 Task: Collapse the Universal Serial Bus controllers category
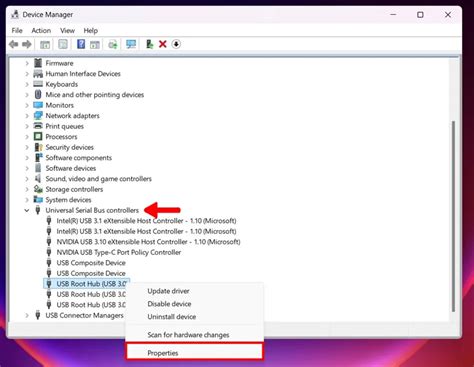tap(27, 210)
